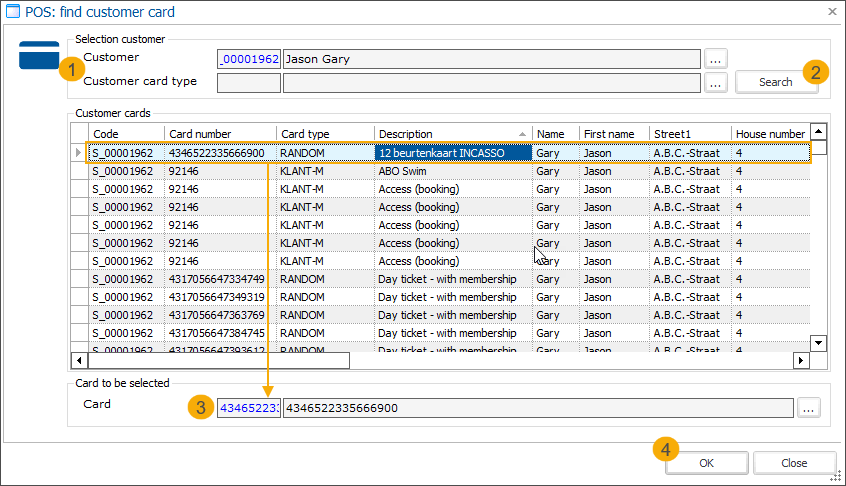Image resolution: width=846 pixels, height=486 pixels.
Task: Open the Customer card type ellipsis button
Action: [x=715, y=83]
